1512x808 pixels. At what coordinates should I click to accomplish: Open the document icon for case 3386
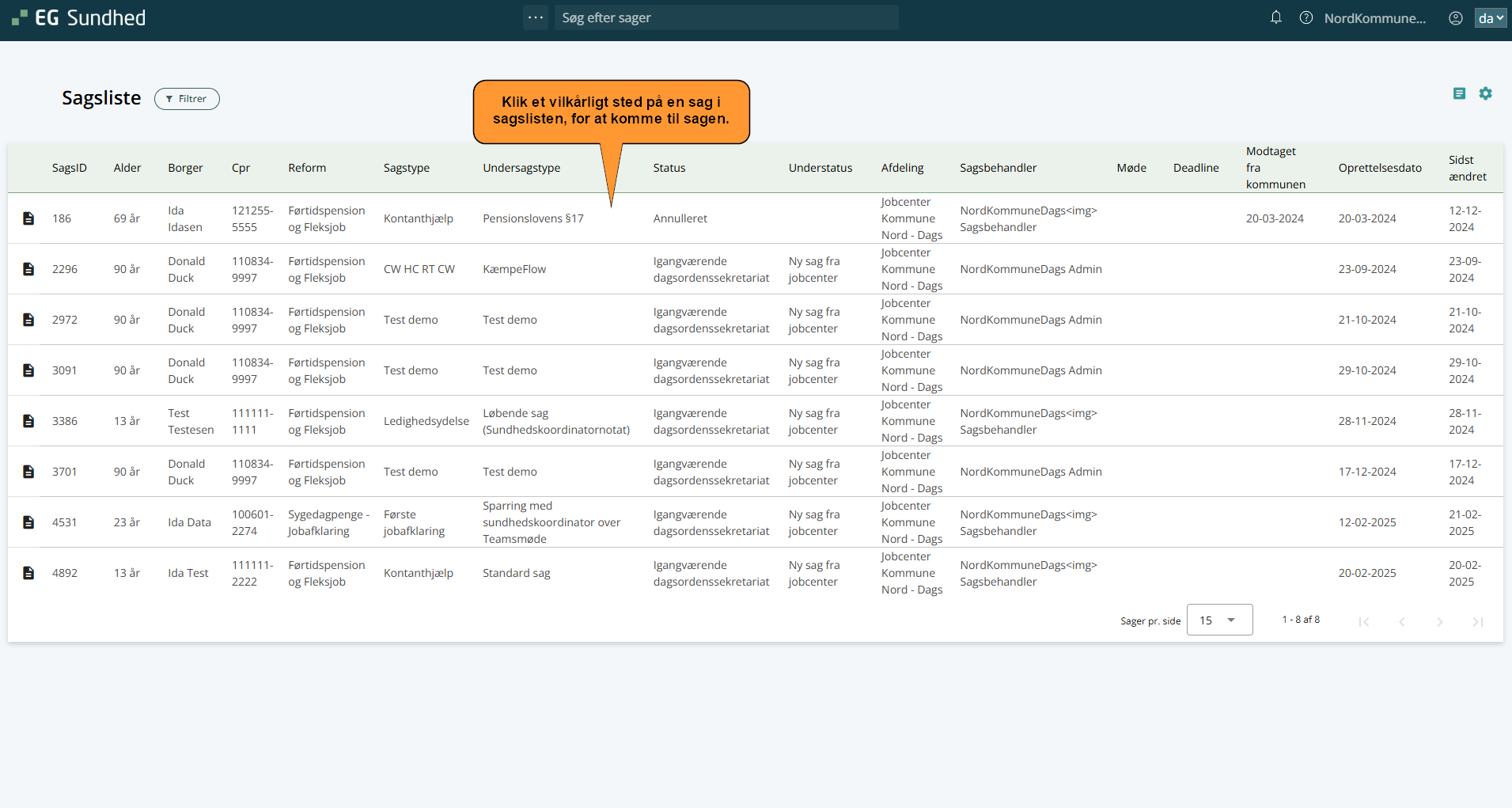point(28,421)
